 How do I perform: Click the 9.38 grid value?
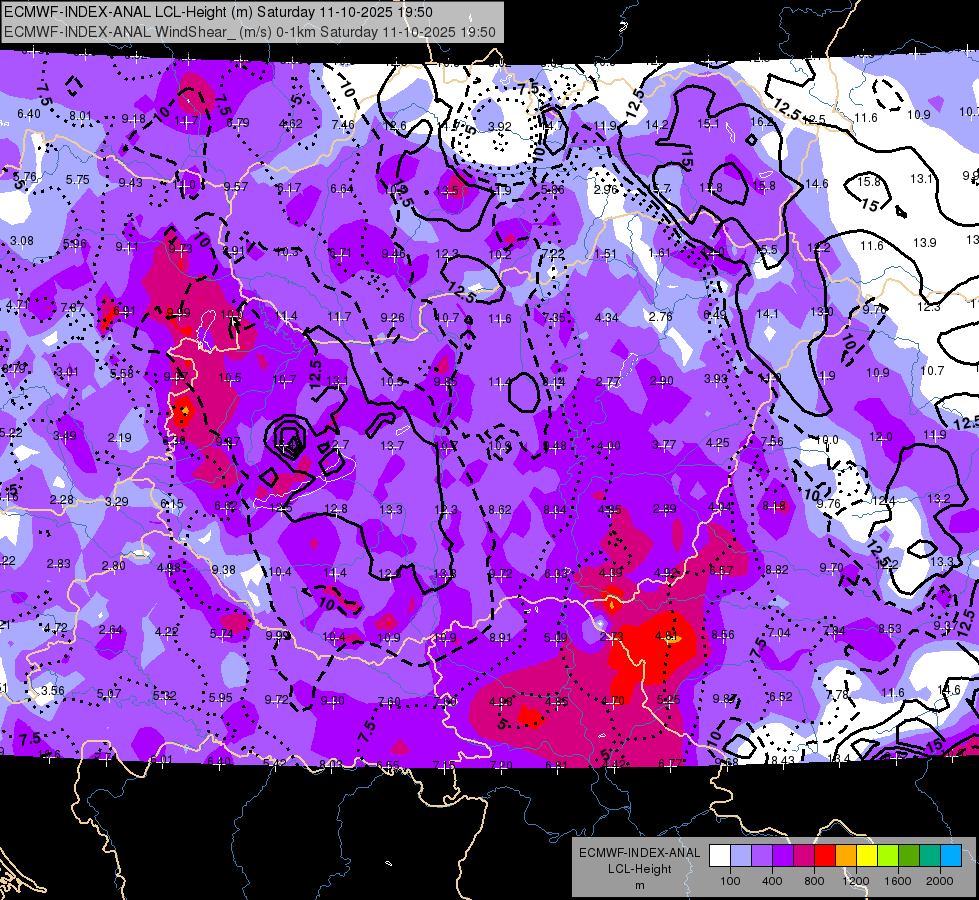coord(224,570)
